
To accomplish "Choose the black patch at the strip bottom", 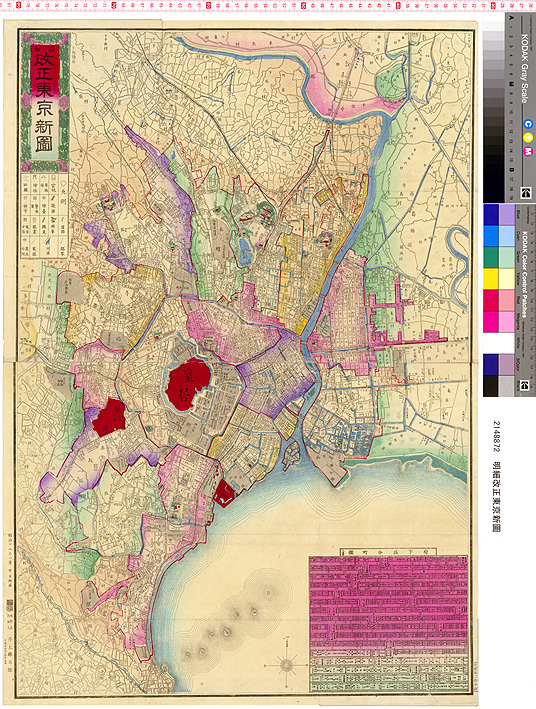I will [x=491, y=386].
